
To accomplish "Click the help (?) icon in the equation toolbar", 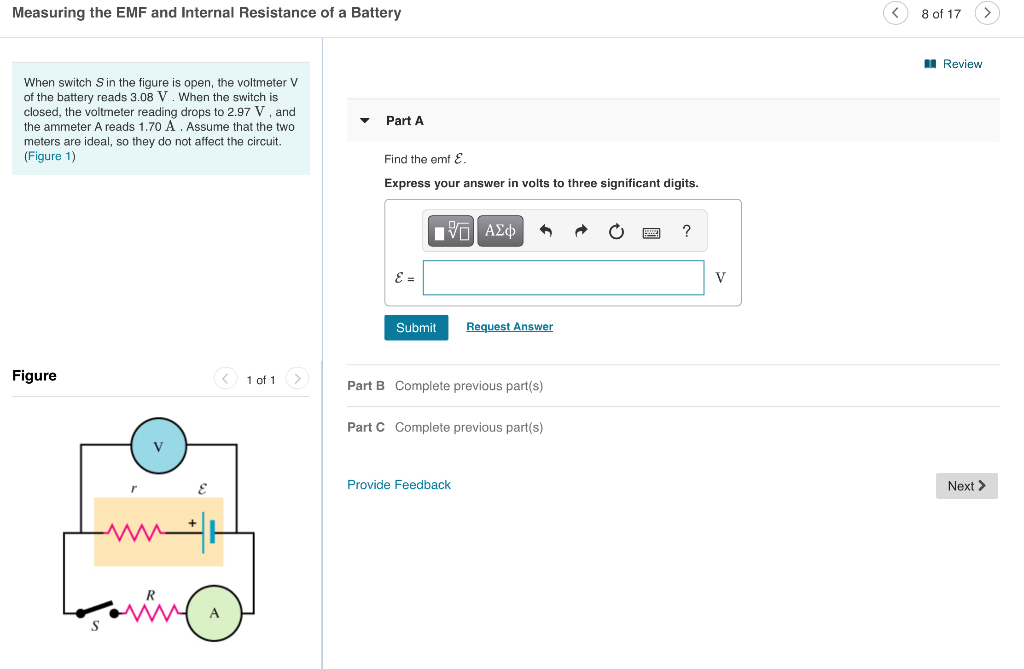I will point(686,231).
